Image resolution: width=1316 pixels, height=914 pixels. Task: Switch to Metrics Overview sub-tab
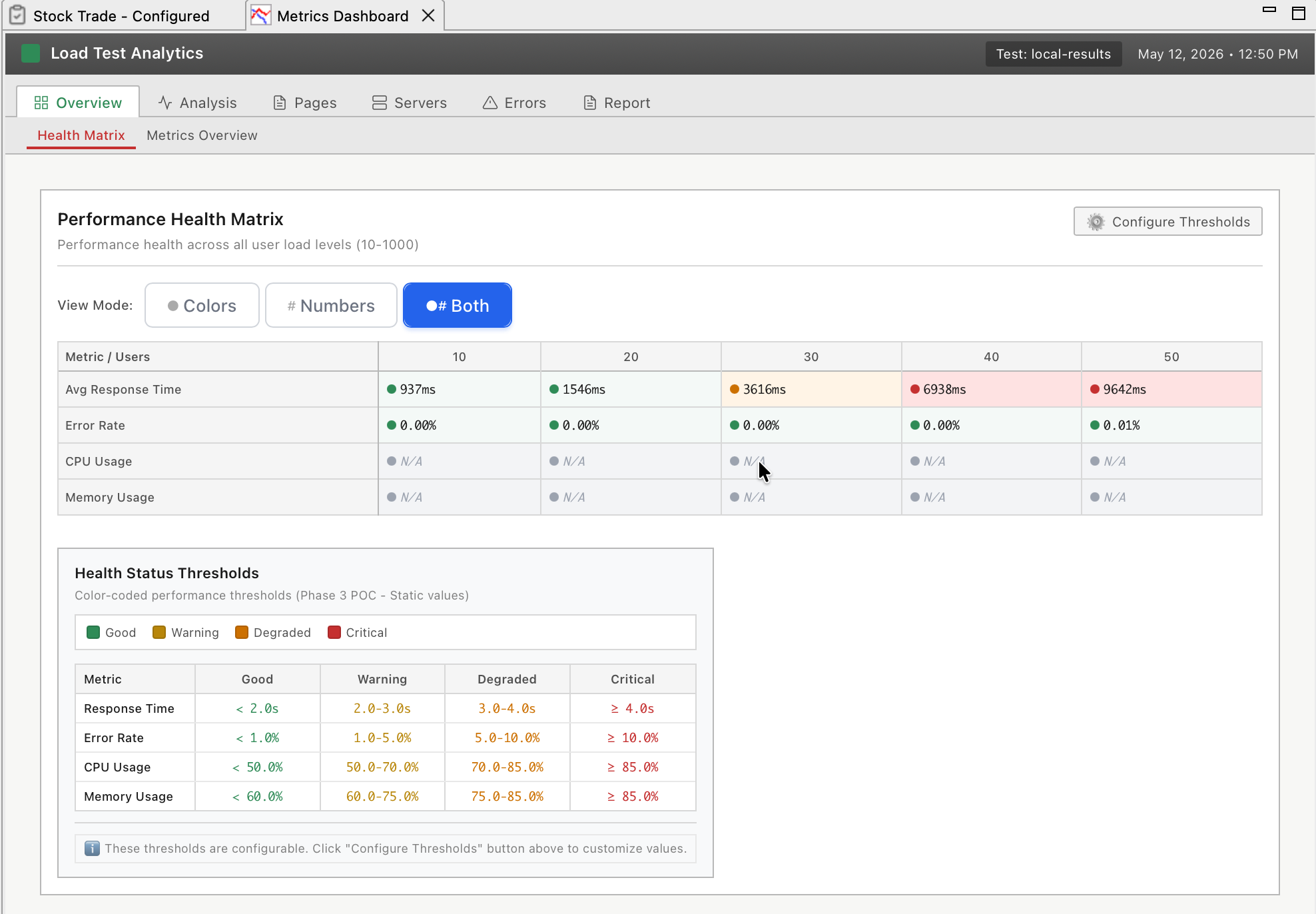click(x=202, y=135)
